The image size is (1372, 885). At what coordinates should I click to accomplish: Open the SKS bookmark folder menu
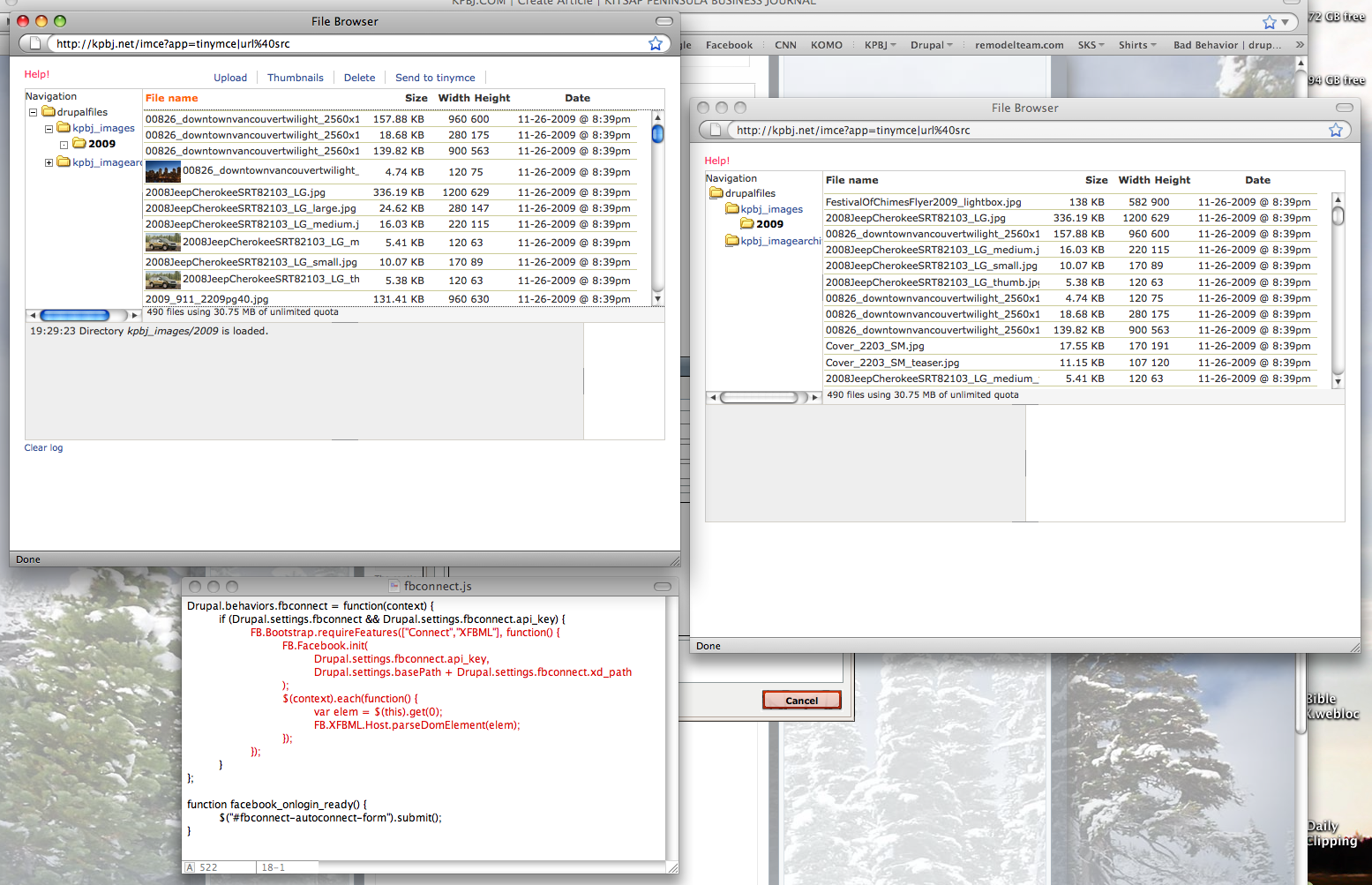pos(1091,45)
